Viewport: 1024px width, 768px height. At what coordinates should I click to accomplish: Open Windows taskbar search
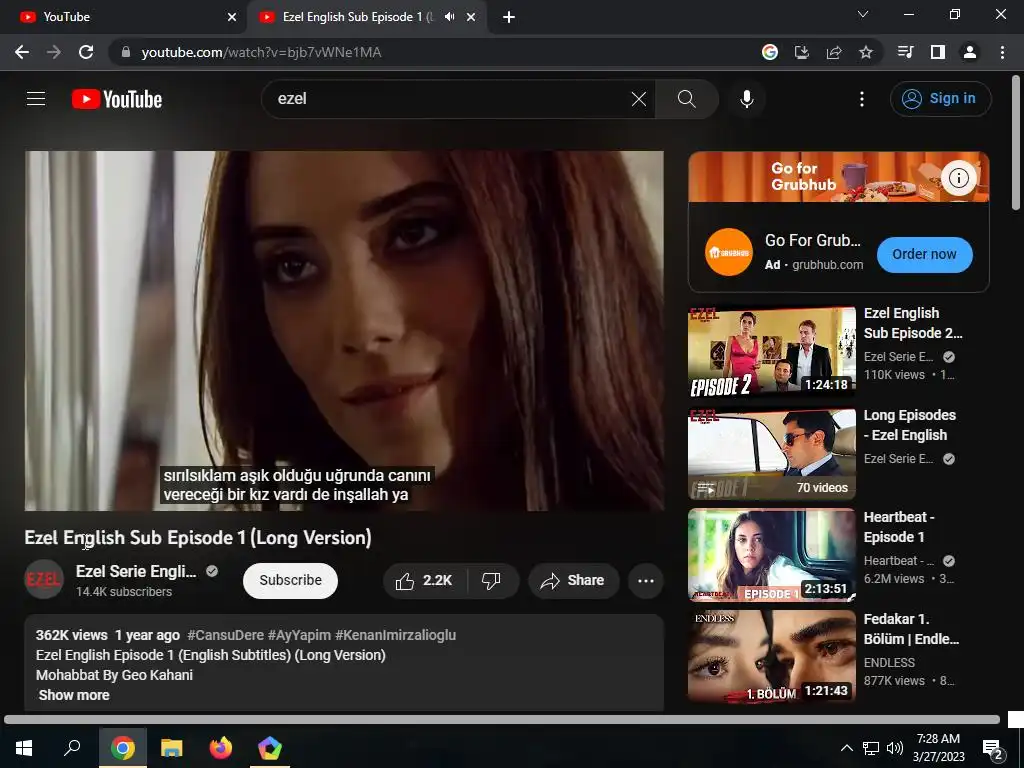coord(72,748)
